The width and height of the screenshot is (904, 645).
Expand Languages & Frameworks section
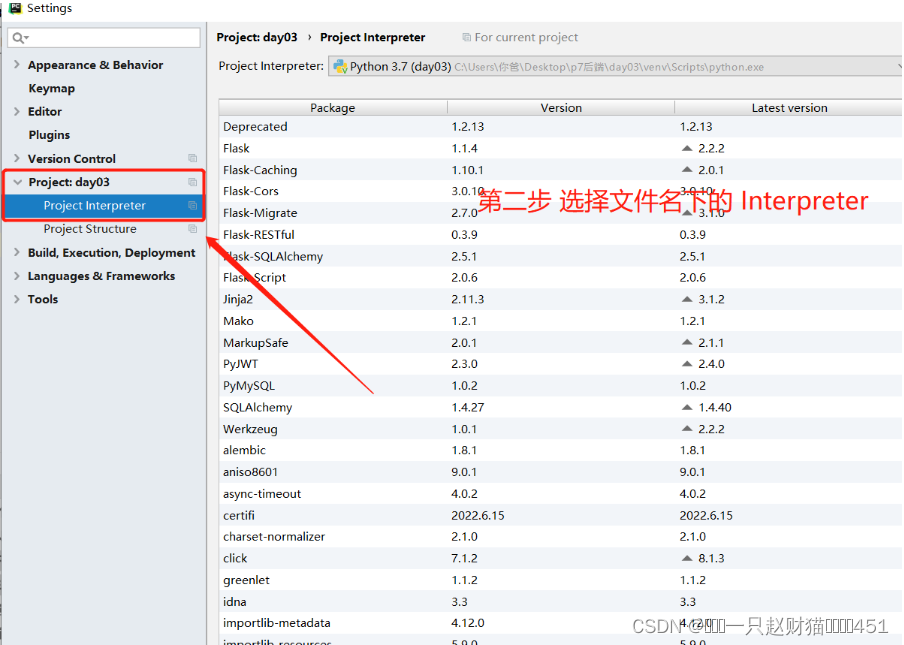(x=17, y=276)
